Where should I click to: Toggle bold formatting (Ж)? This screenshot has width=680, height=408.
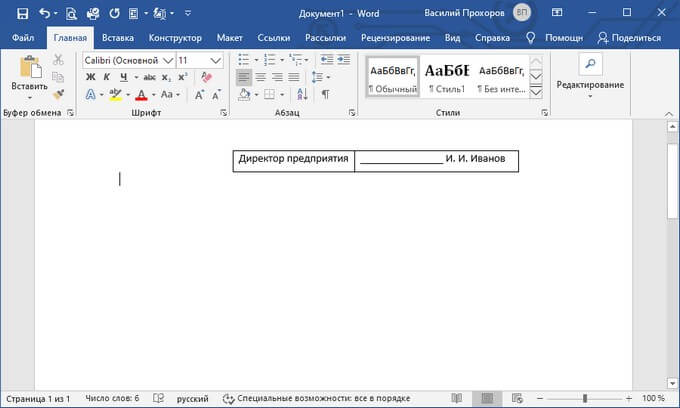pos(90,77)
